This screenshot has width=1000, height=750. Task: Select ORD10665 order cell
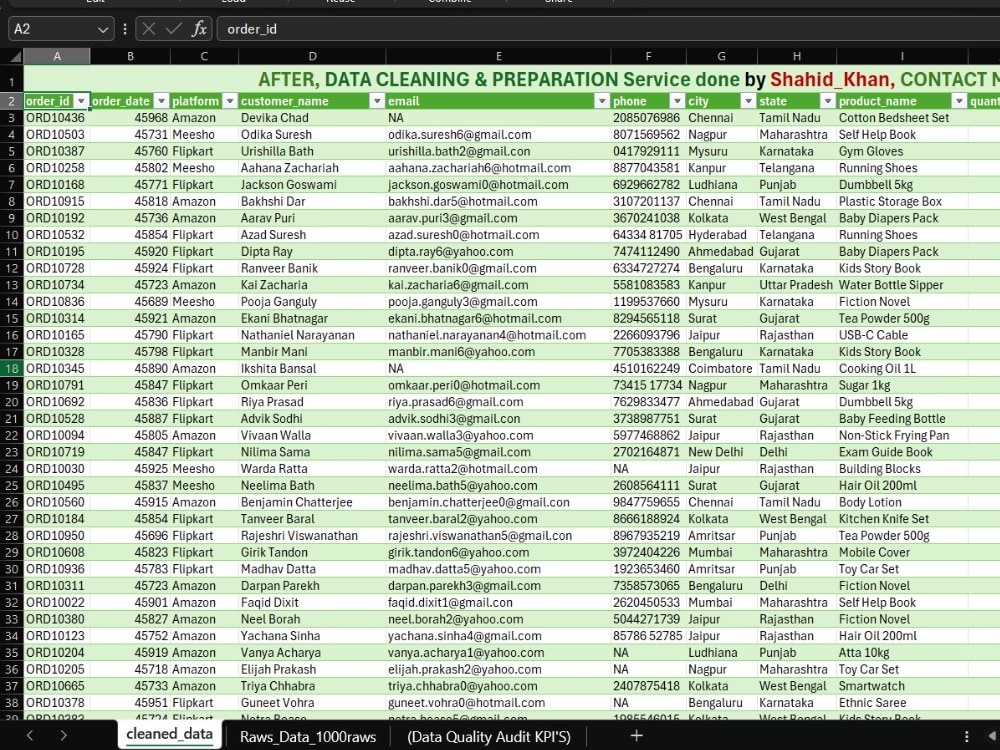[x=57, y=686]
